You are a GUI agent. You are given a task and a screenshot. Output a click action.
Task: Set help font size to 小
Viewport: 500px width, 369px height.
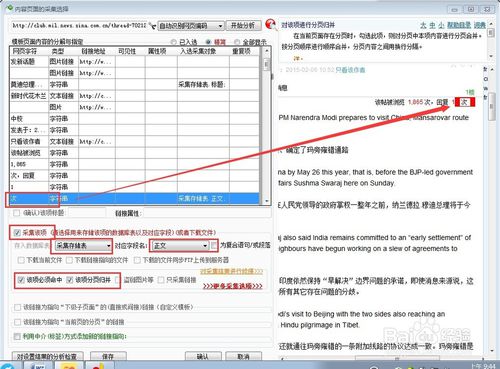[x=441, y=25]
